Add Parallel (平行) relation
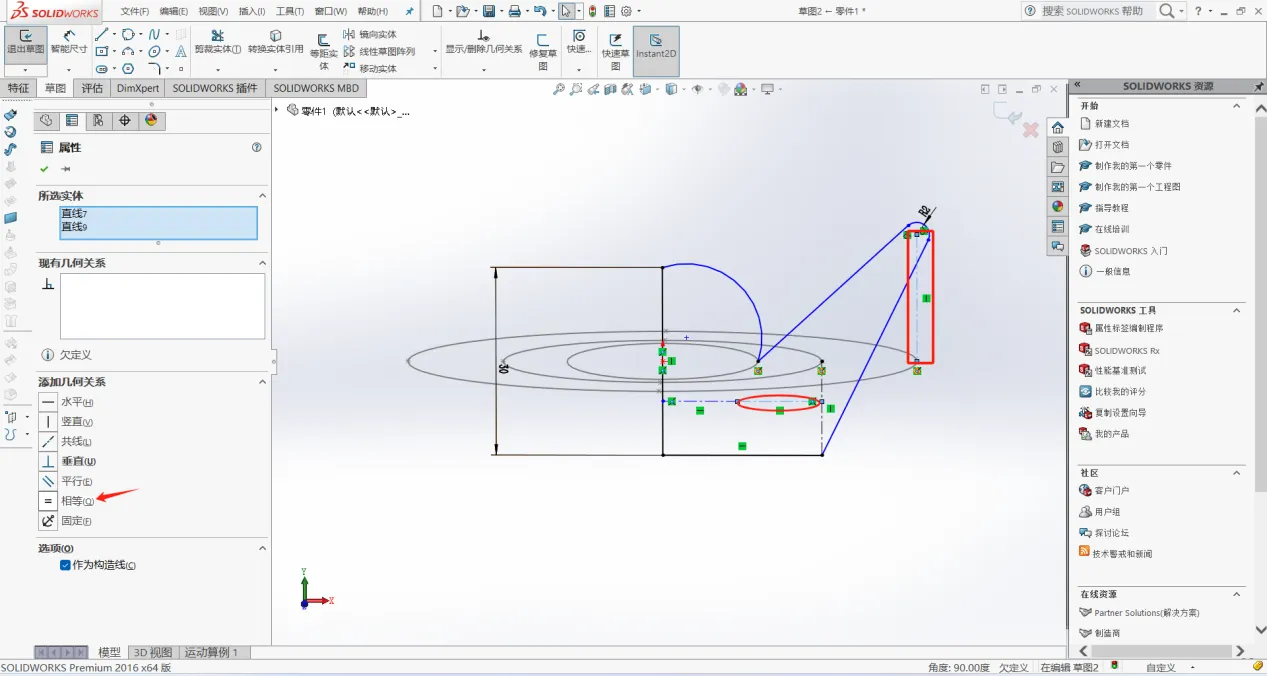 point(48,482)
